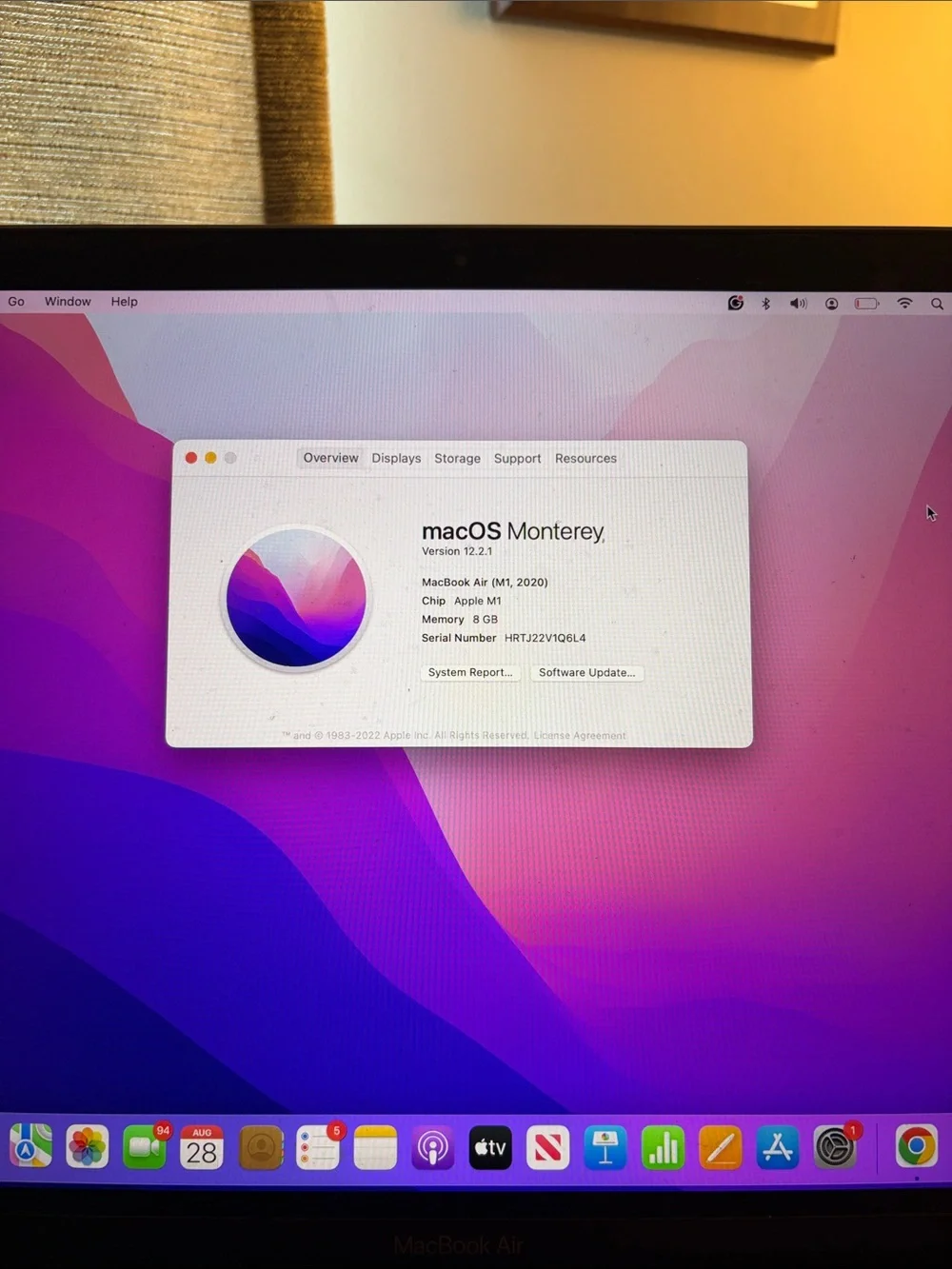This screenshot has height=1269, width=952.
Task: Open the Go menu
Action: (x=16, y=301)
